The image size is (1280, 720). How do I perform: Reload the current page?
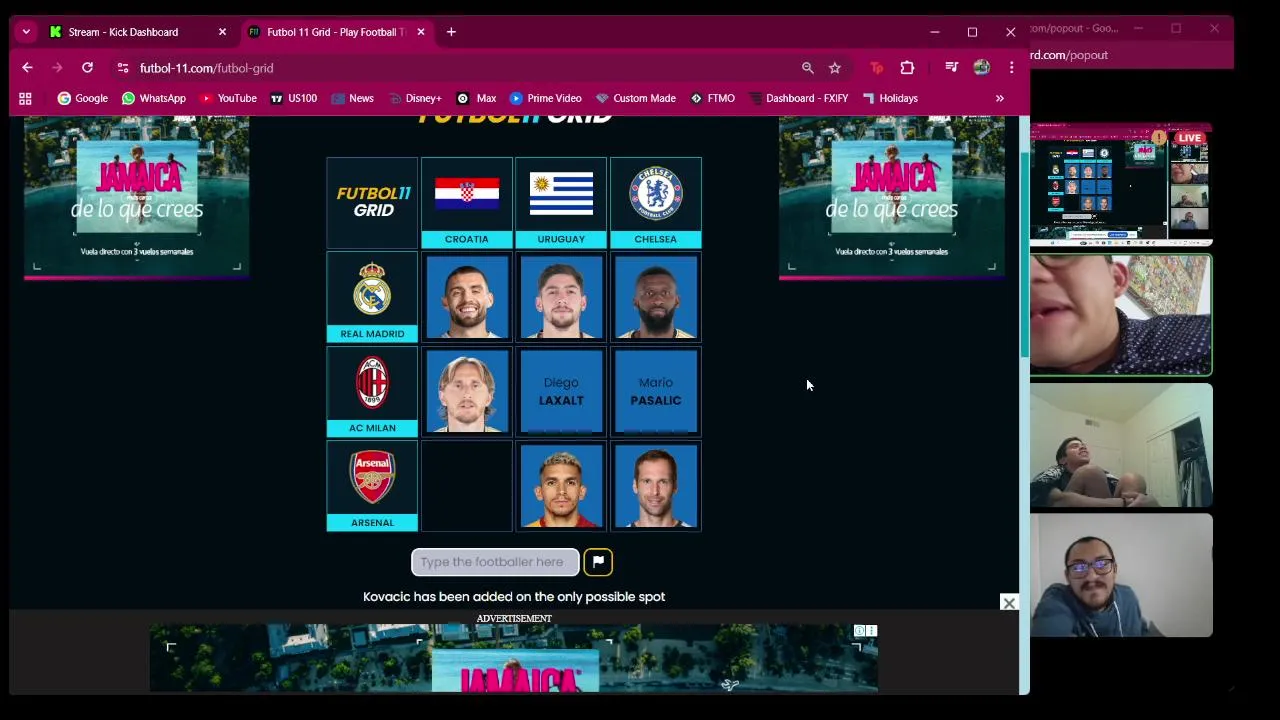click(87, 68)
